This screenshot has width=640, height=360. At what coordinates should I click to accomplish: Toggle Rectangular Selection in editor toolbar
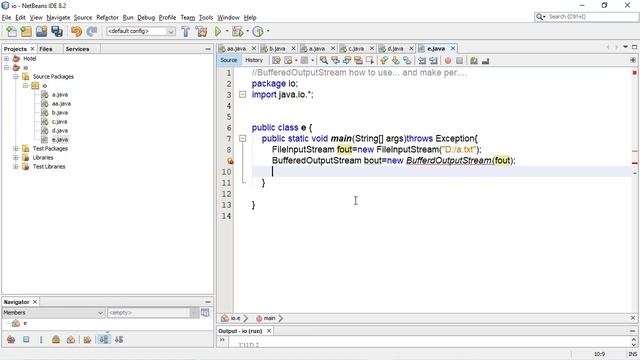370,60
